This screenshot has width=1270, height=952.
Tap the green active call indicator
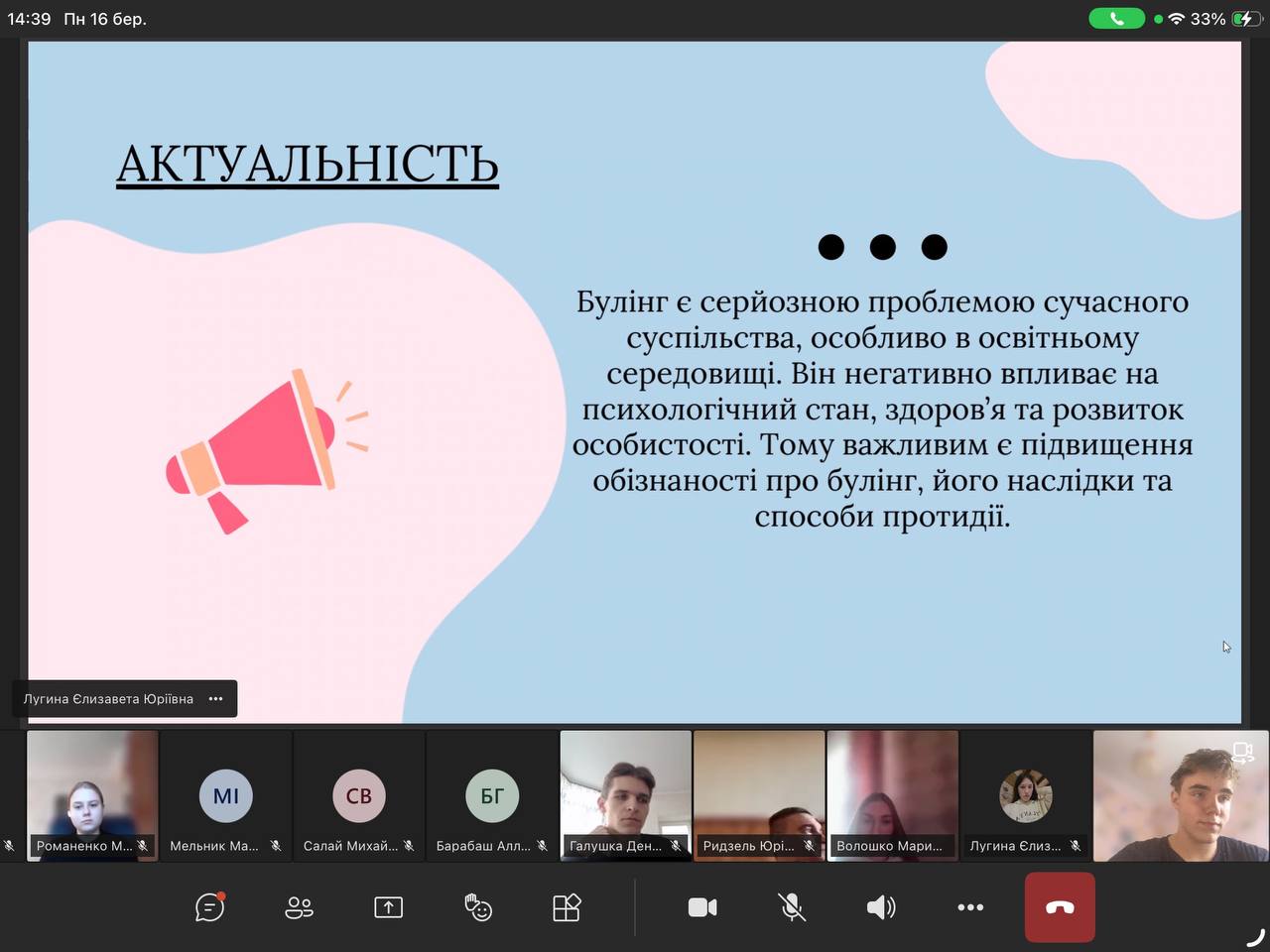pyautogui.click(x=1116, y=19)
